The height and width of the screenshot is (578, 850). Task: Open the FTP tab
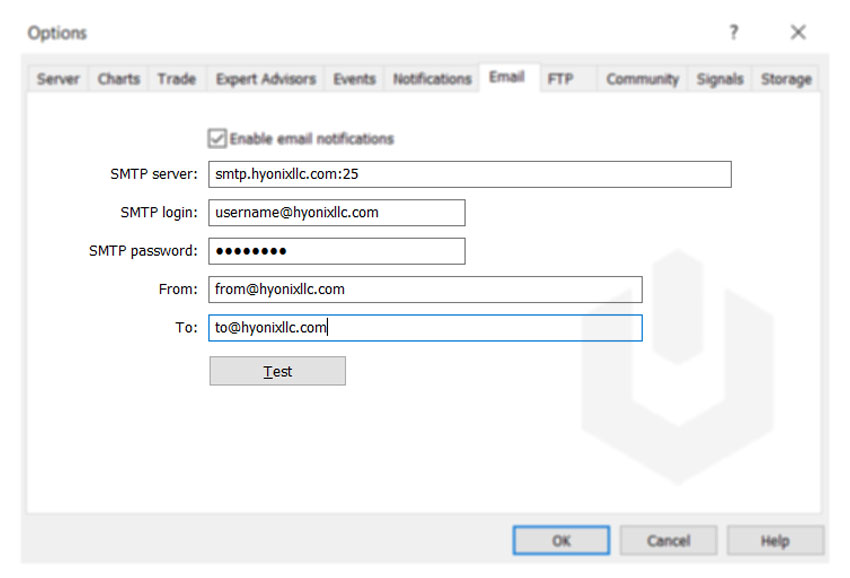point(560,79)
